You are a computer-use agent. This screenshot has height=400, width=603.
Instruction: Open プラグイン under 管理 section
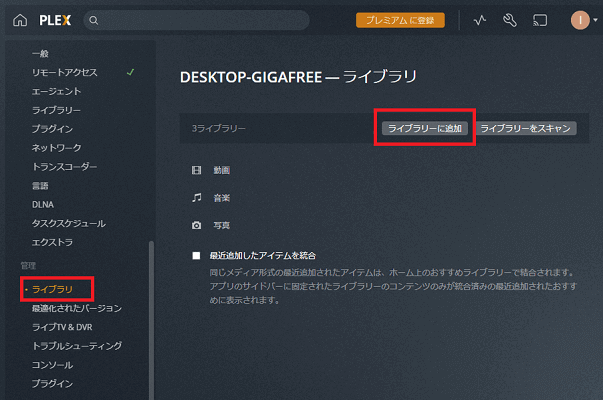pos(52,383)
